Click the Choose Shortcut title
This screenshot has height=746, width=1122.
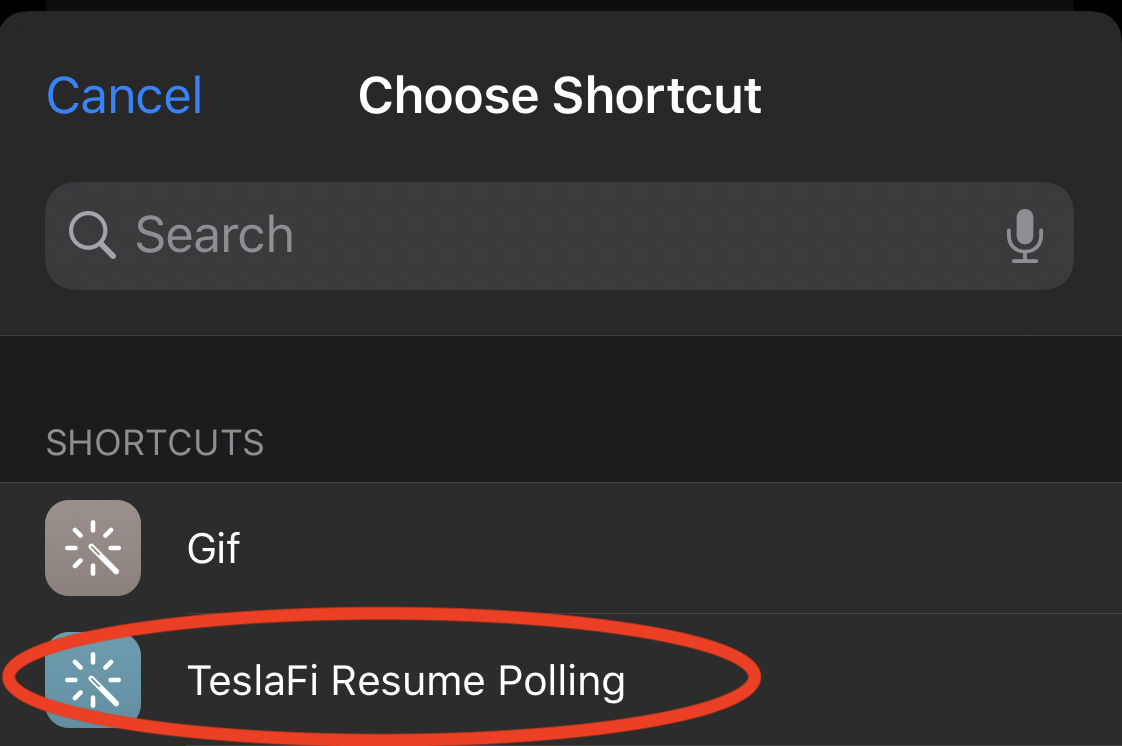[560, 95]
